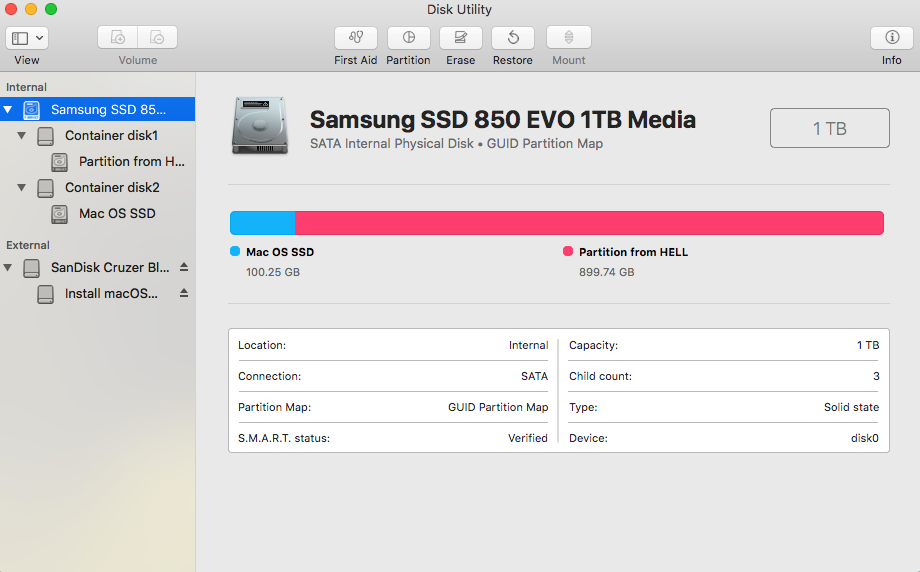Screen dimensions: 920x572
Task: Click the Child count value 3
Action: click(876, 376)
